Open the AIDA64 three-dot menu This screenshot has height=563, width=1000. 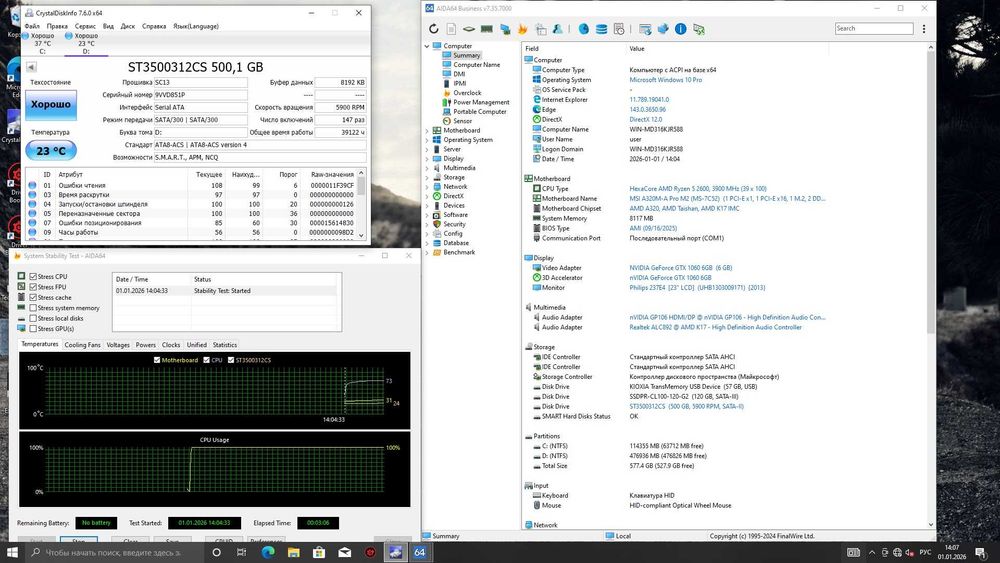923,29
